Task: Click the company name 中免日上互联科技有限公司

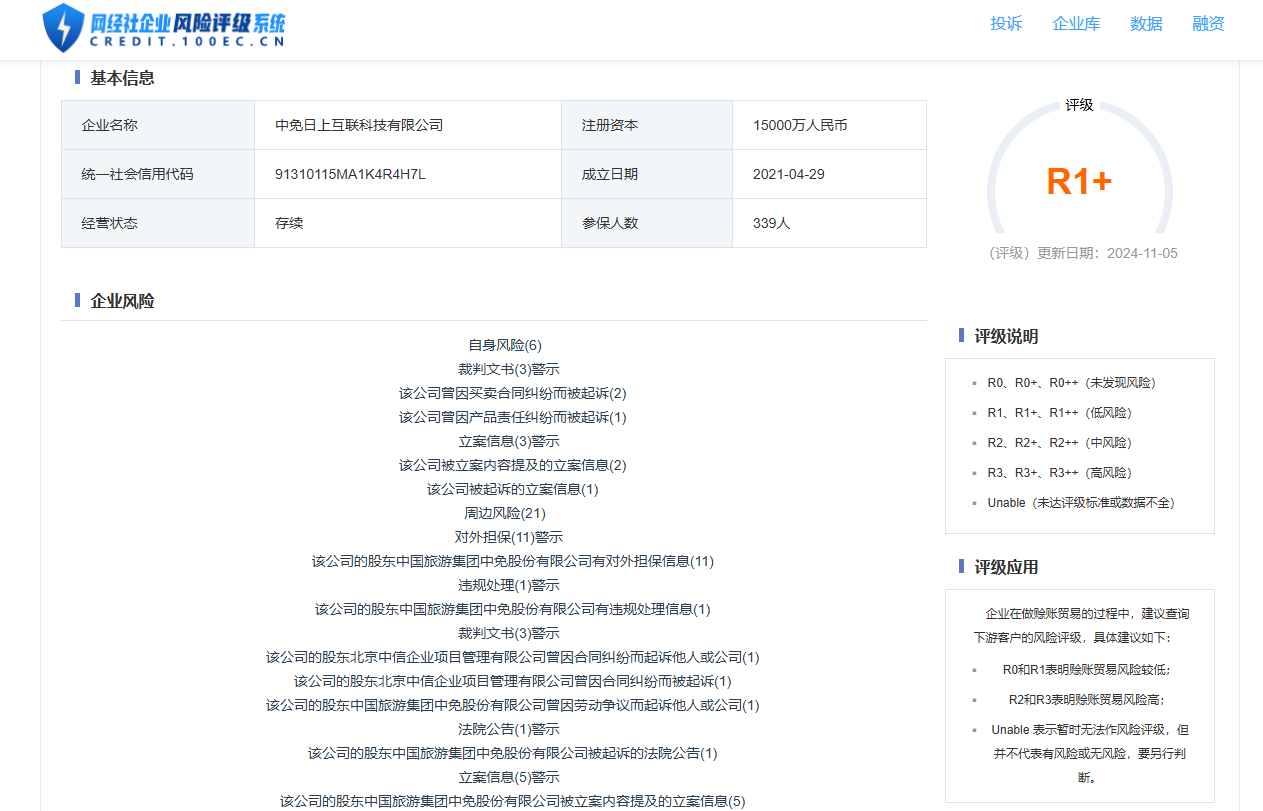Action: [x=359, y=125]
